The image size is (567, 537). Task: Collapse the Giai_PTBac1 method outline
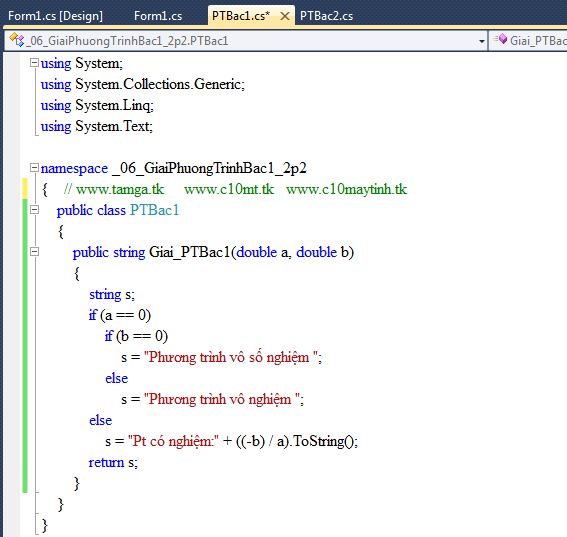pos(34,252)
